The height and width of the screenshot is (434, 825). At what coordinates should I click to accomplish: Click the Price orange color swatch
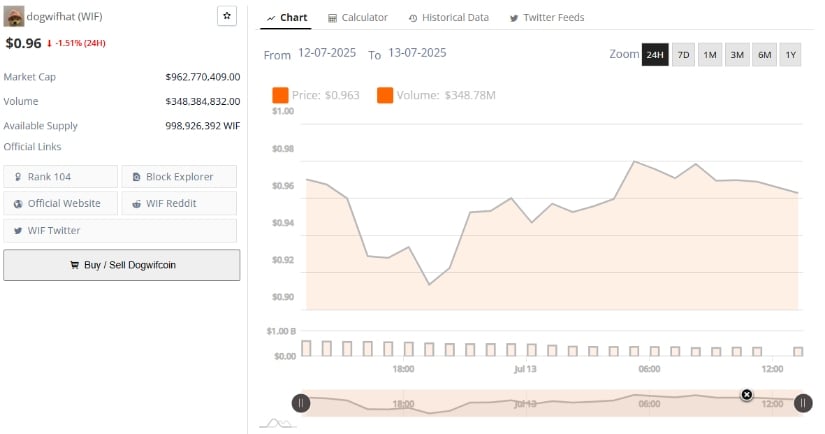280,95
